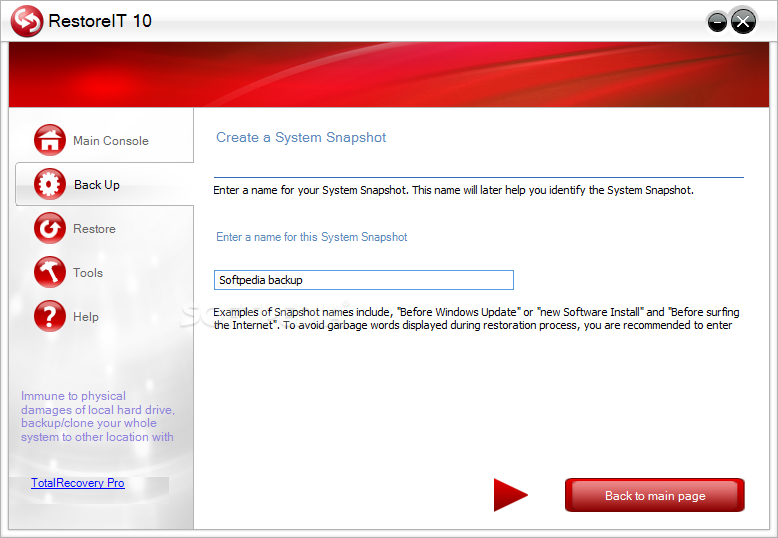Click the instruction line about identifying the snapshot

coord(453,190)
